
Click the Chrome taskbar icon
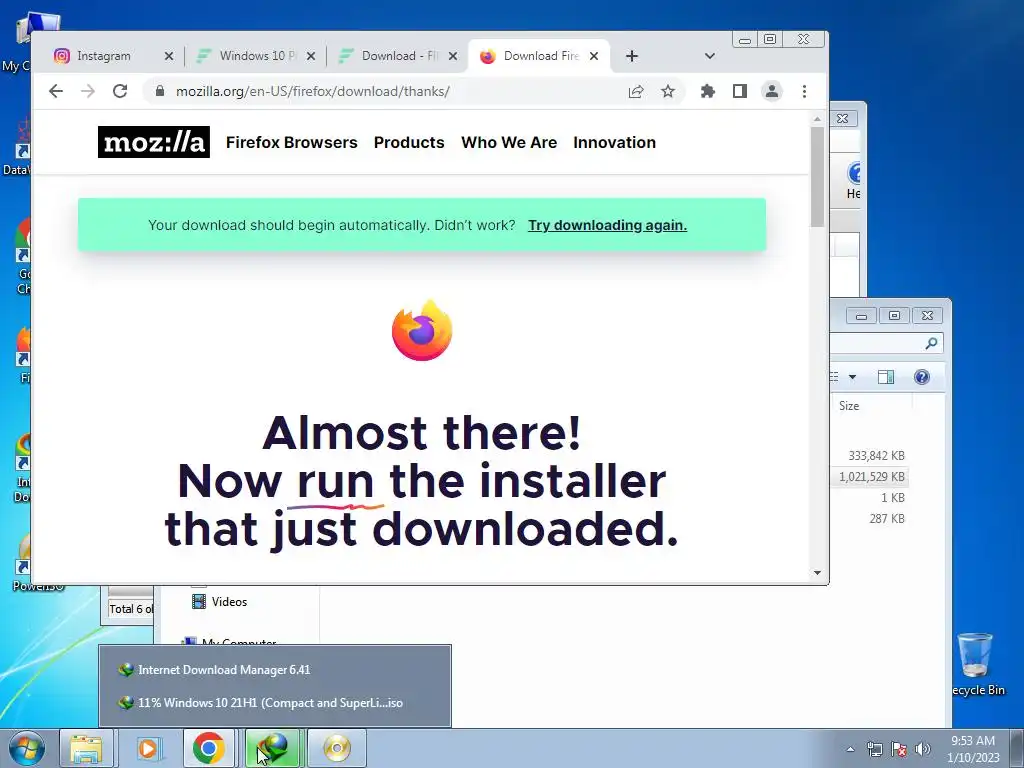[x=209, y=748]
